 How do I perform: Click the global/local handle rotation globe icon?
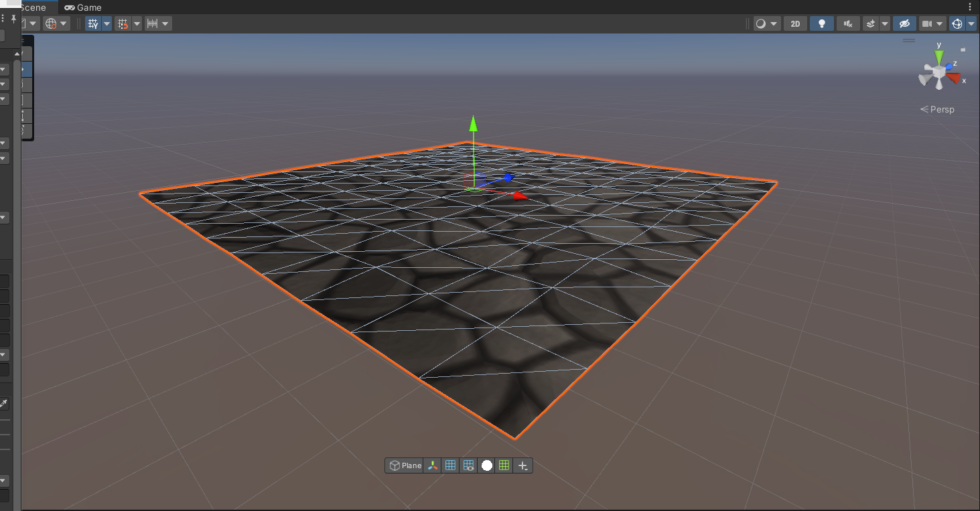[x=51, y=24]
